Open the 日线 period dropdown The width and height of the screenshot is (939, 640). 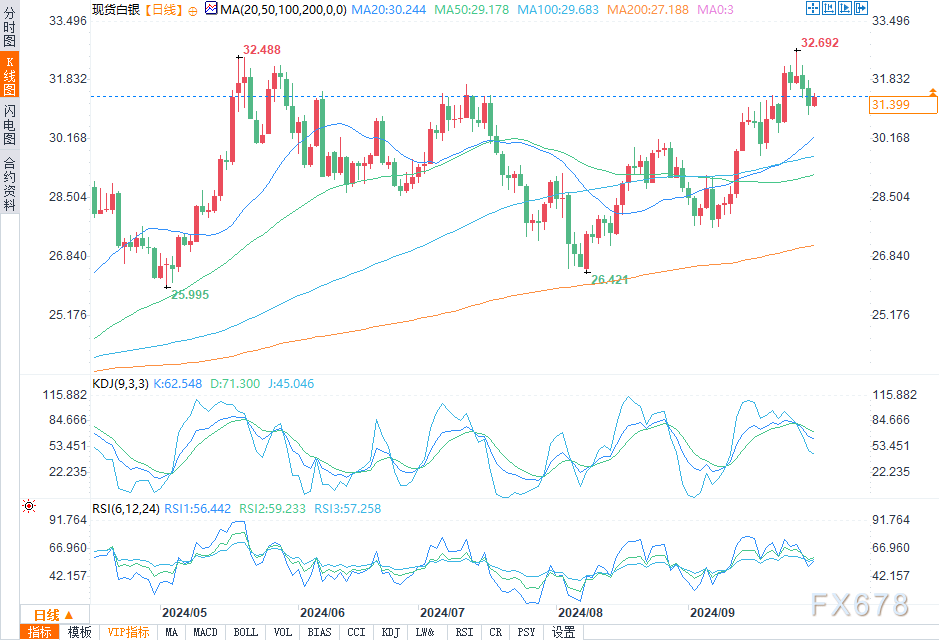click(46, 614)
